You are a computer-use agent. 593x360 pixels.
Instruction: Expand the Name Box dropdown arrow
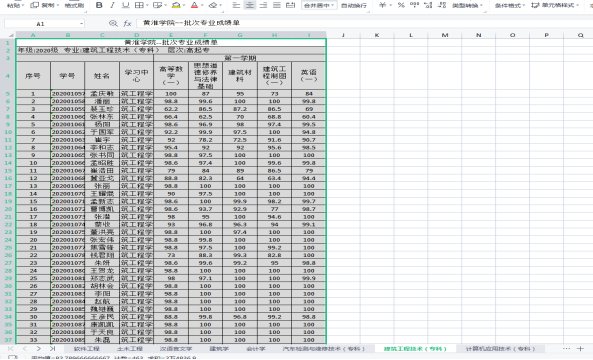(81, 24)
